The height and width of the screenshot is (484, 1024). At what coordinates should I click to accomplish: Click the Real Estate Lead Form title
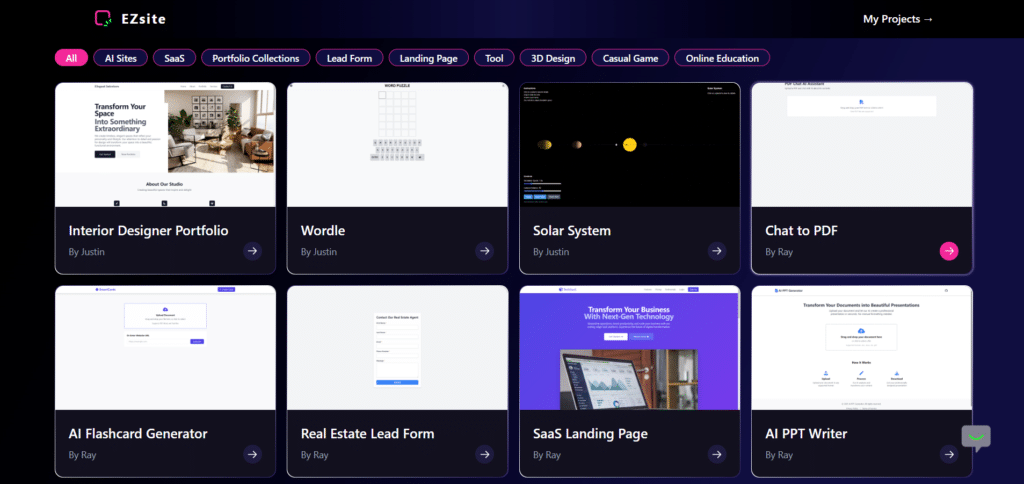click(367, 434)
